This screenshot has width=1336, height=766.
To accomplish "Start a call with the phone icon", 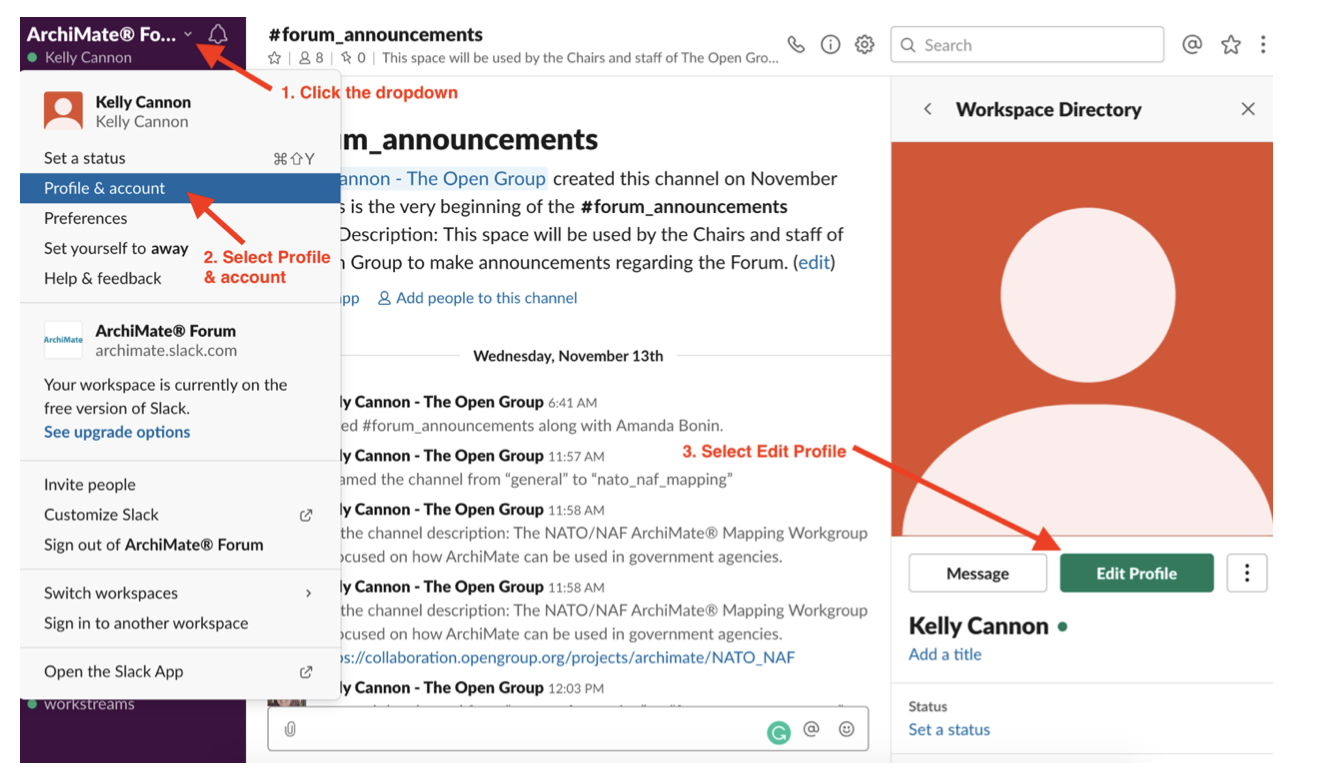I will click(x=795, y=44).
